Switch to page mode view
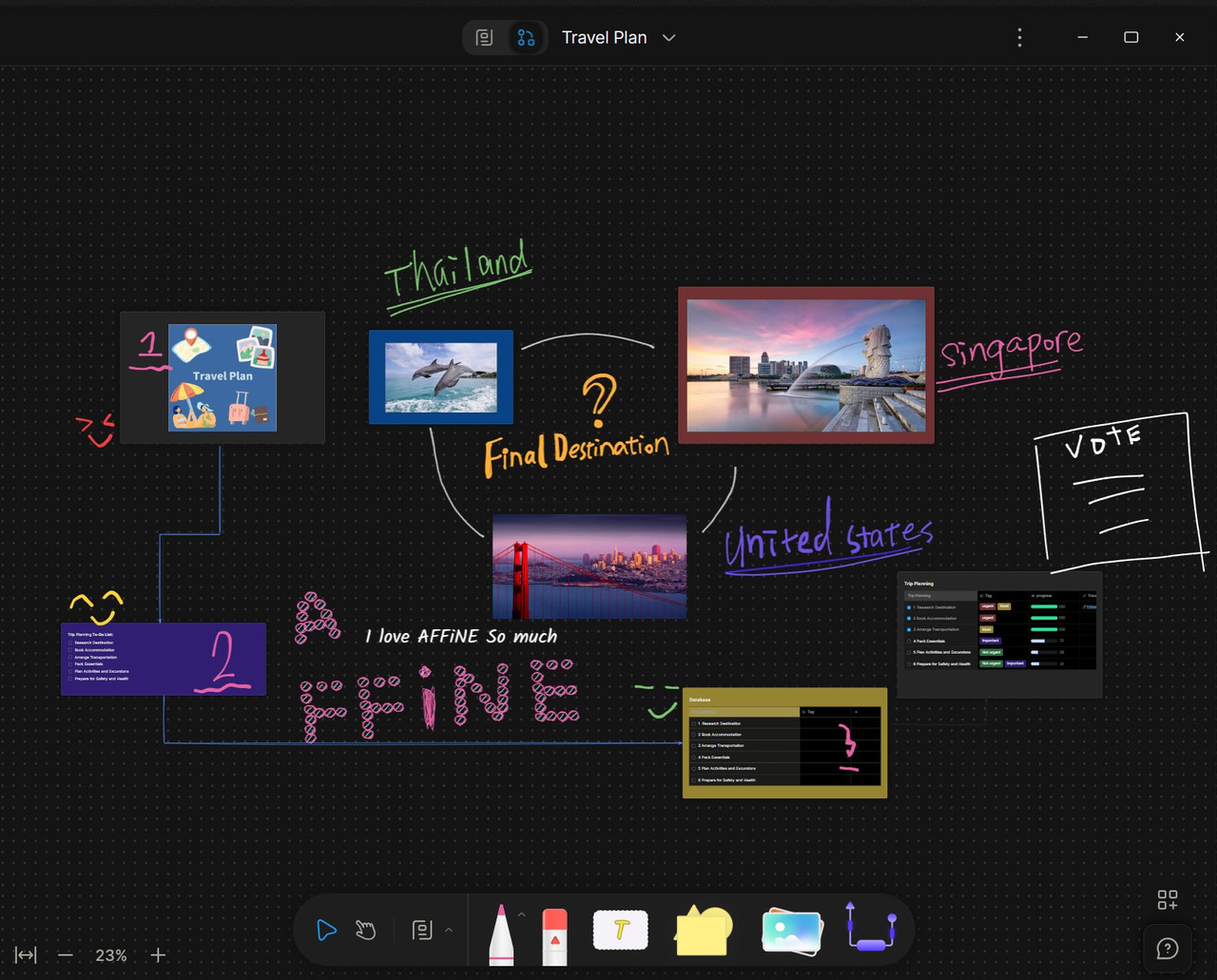The image size is (1217, 980). tap(484, 37)
